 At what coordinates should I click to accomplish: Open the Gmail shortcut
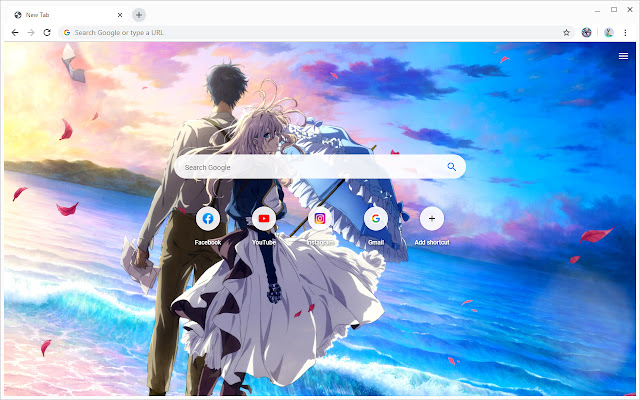376,219
